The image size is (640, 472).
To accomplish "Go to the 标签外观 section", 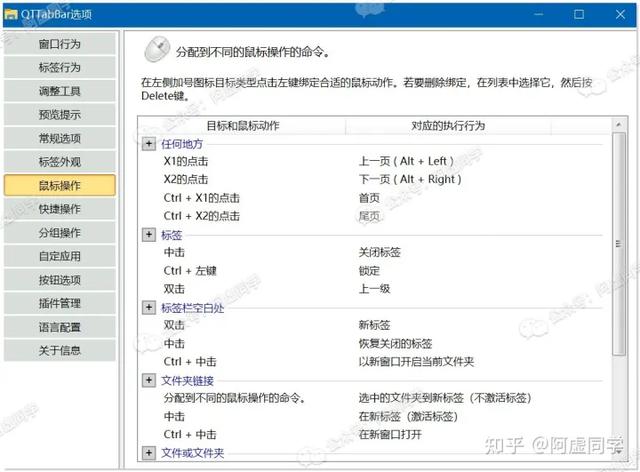I will [x=60, y=162].
